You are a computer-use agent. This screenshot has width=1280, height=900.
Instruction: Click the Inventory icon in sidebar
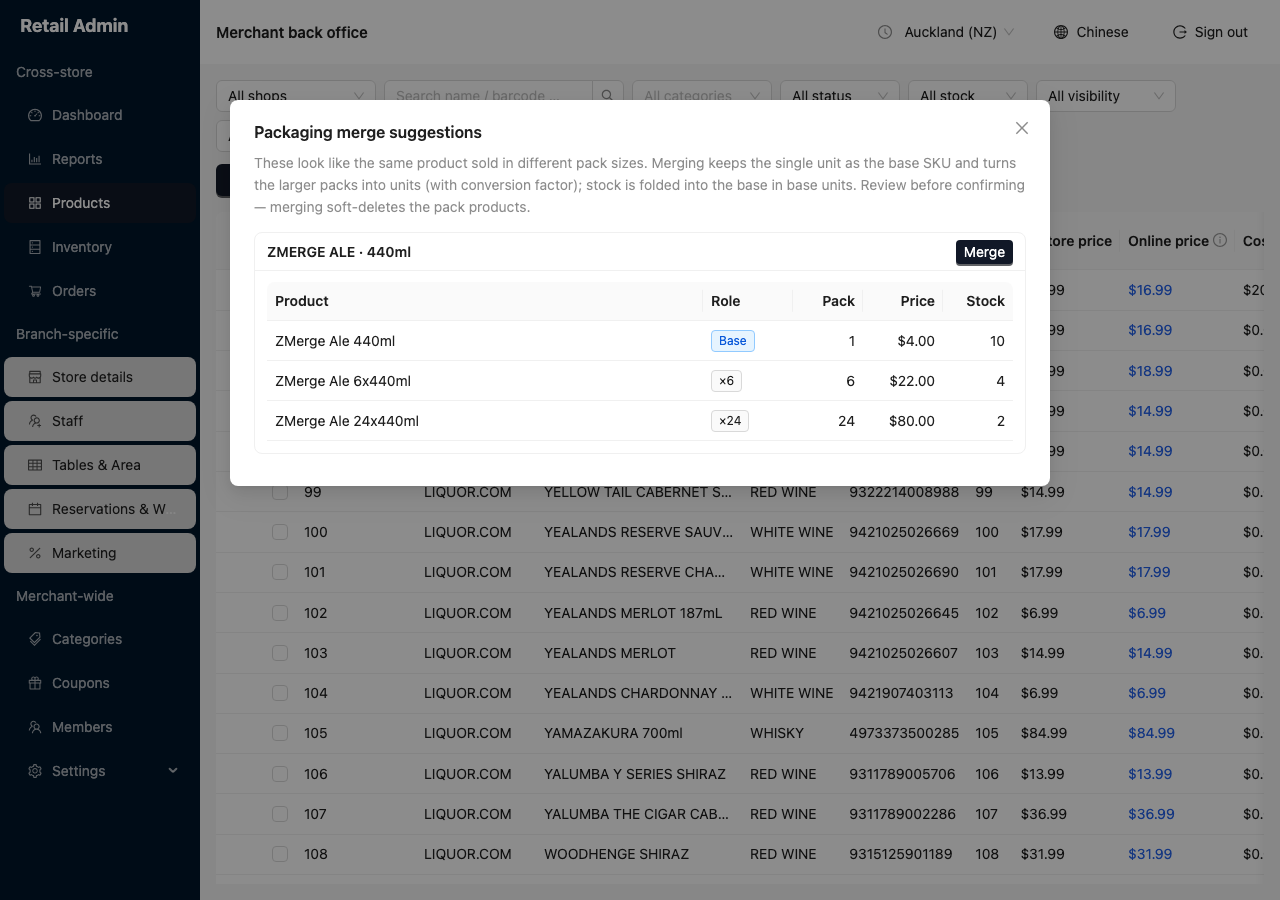coord(35,247)
